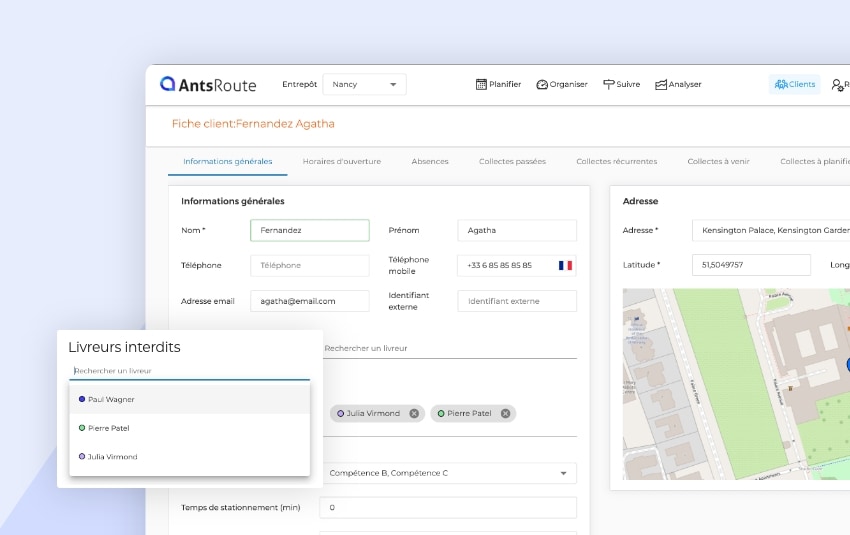Click the Adresse email input field
The image size is (850, 535).
pyautogui.click(x=309, y=301)
